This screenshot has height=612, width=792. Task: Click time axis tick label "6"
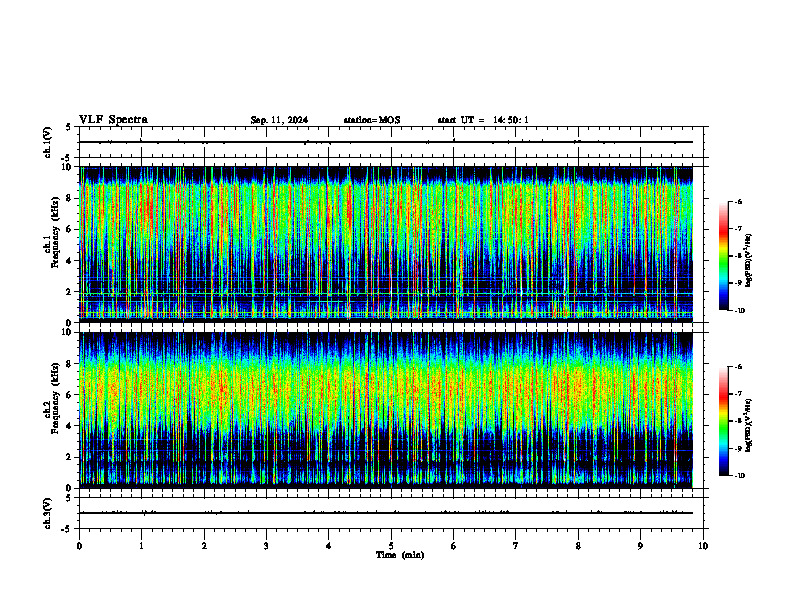[x=454, y=546]
